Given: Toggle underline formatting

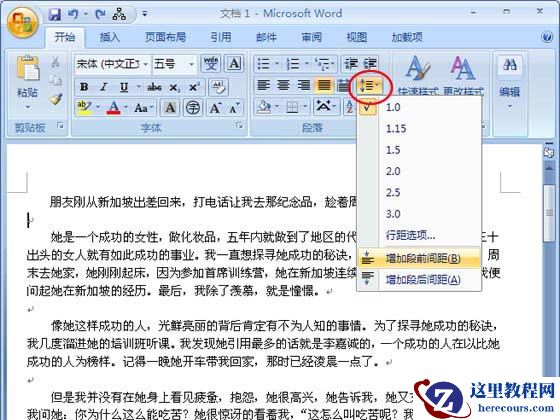Looking at the screenshot, I should pos(124,87).
